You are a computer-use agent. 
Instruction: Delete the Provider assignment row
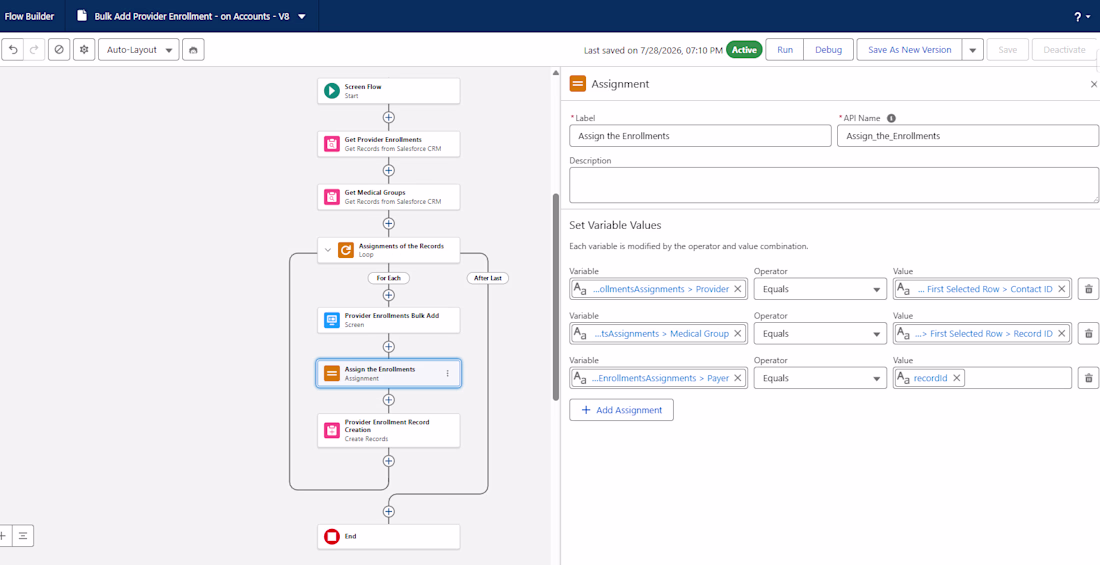pos(1088,288)
